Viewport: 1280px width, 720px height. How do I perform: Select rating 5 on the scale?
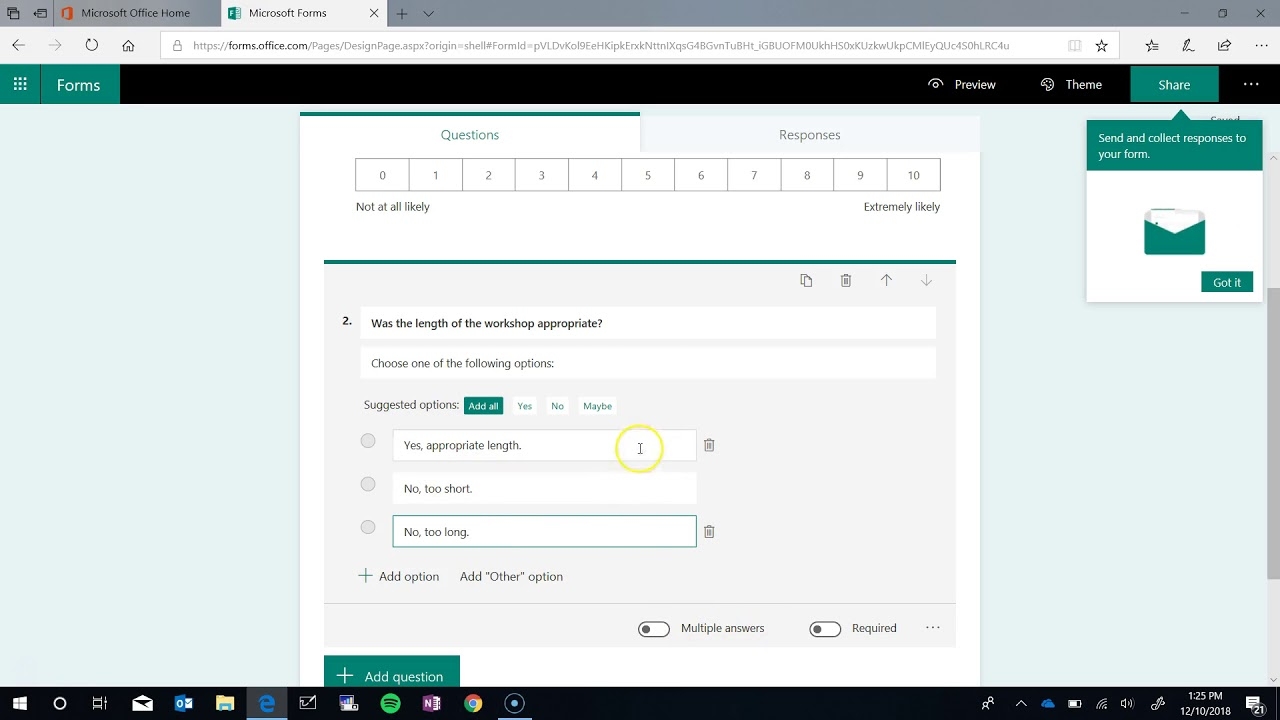(648, 175)
